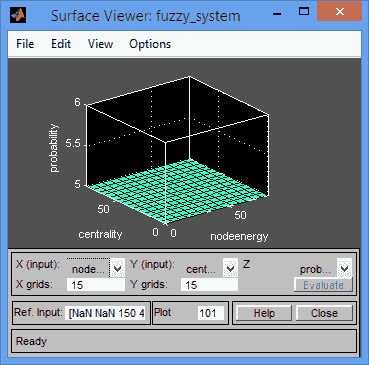Maximize the Surface Viewer window

tap(304, 12)
